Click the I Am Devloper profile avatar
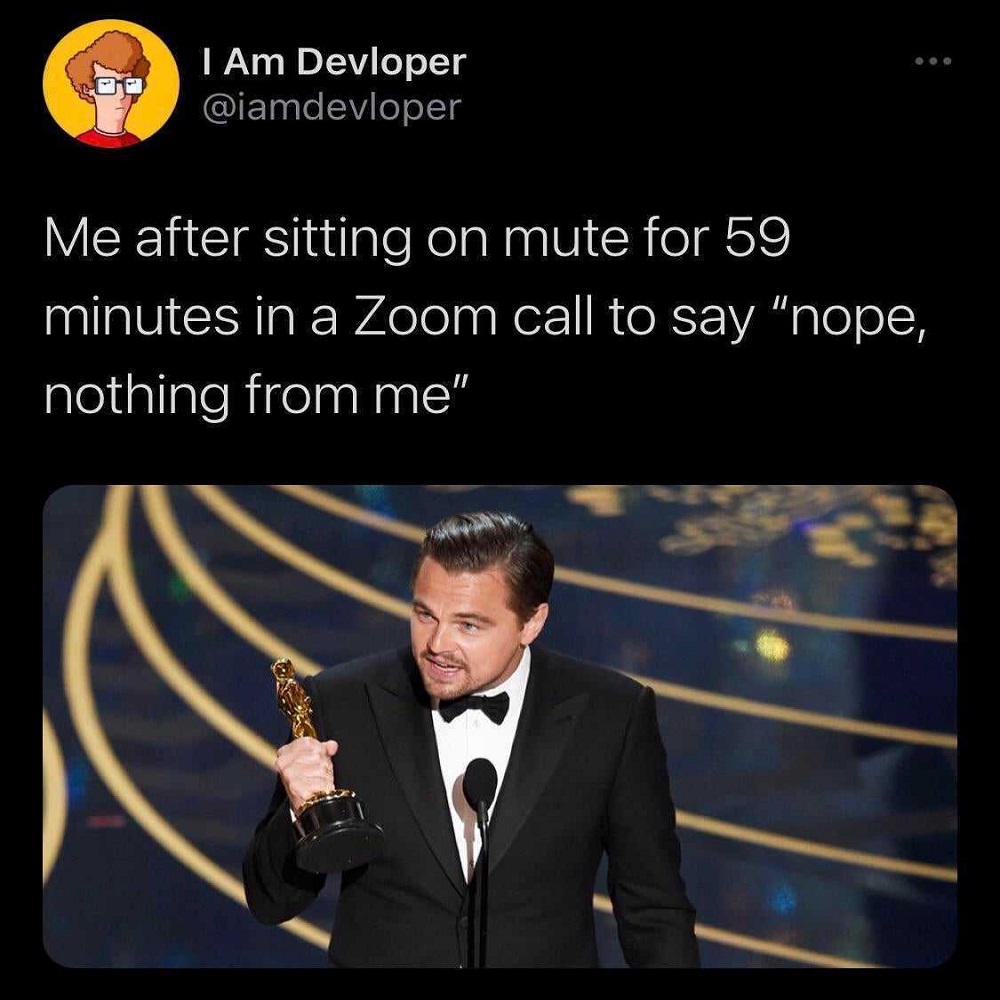The width and height of the screenshot is (1000, 1000). 111,84
